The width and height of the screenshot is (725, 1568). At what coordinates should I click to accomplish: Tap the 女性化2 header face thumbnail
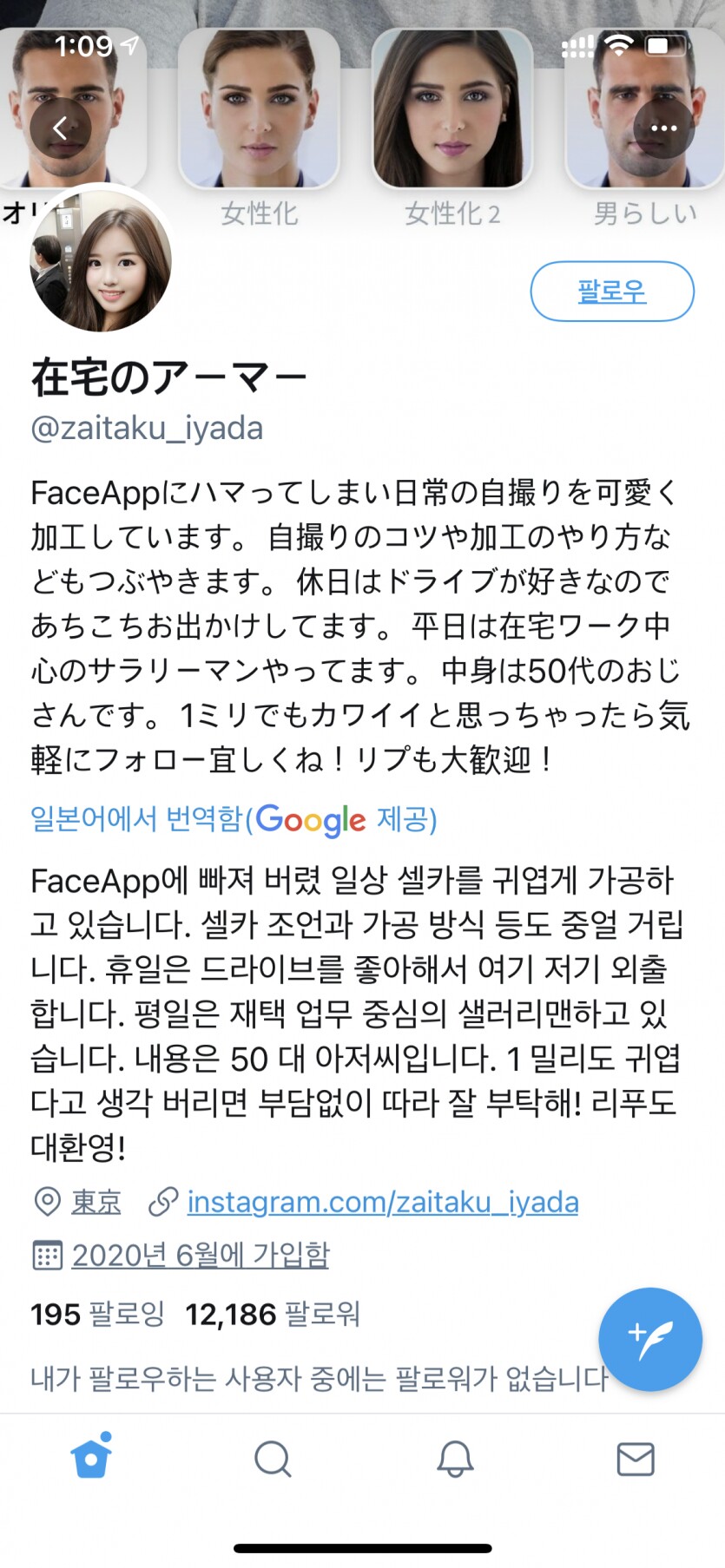pos(452,109)
